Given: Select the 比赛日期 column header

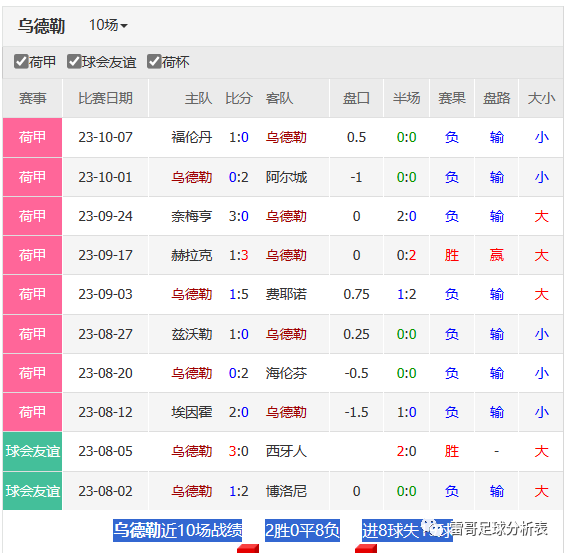Looking at the screenshot, I should 106,98.
